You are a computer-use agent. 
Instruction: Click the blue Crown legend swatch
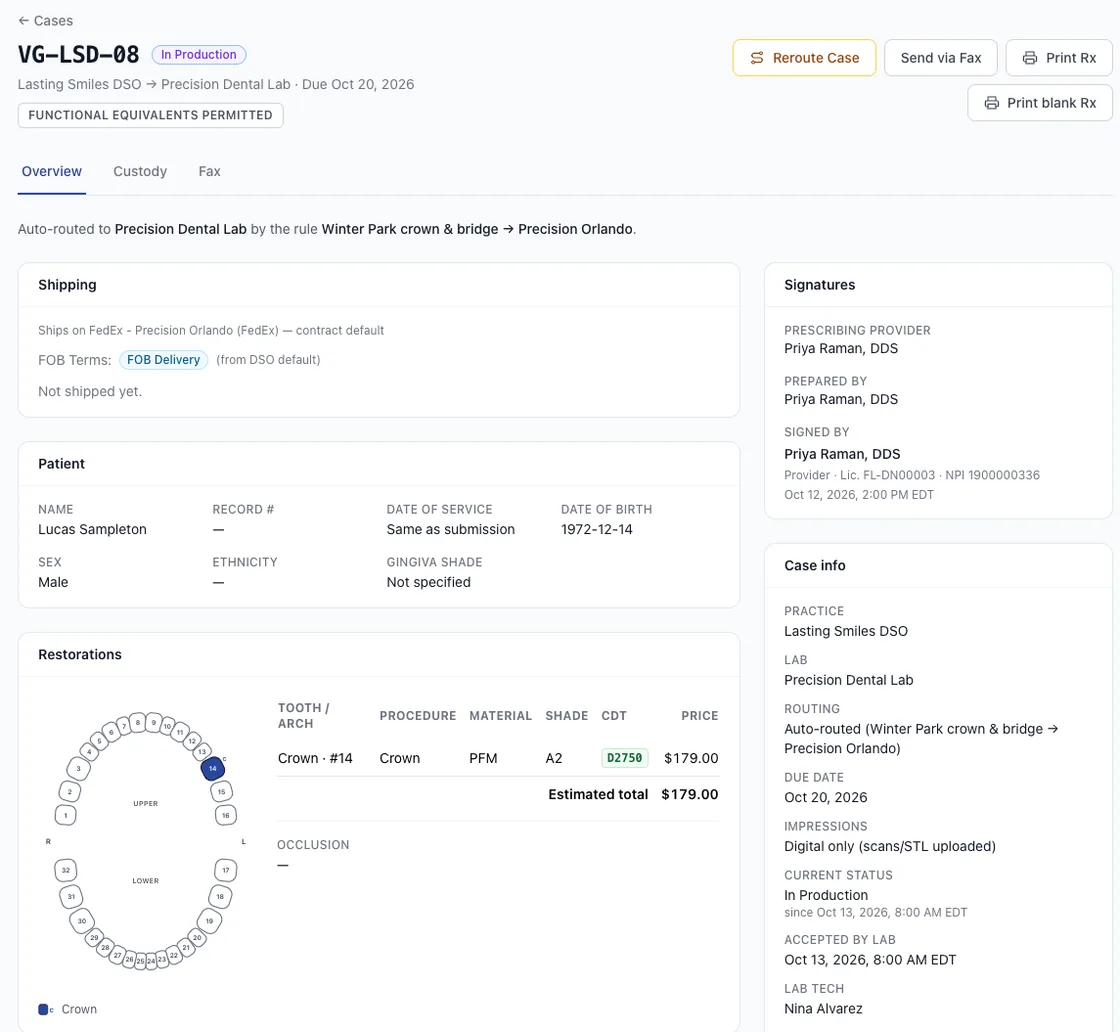coord(43,1009)
